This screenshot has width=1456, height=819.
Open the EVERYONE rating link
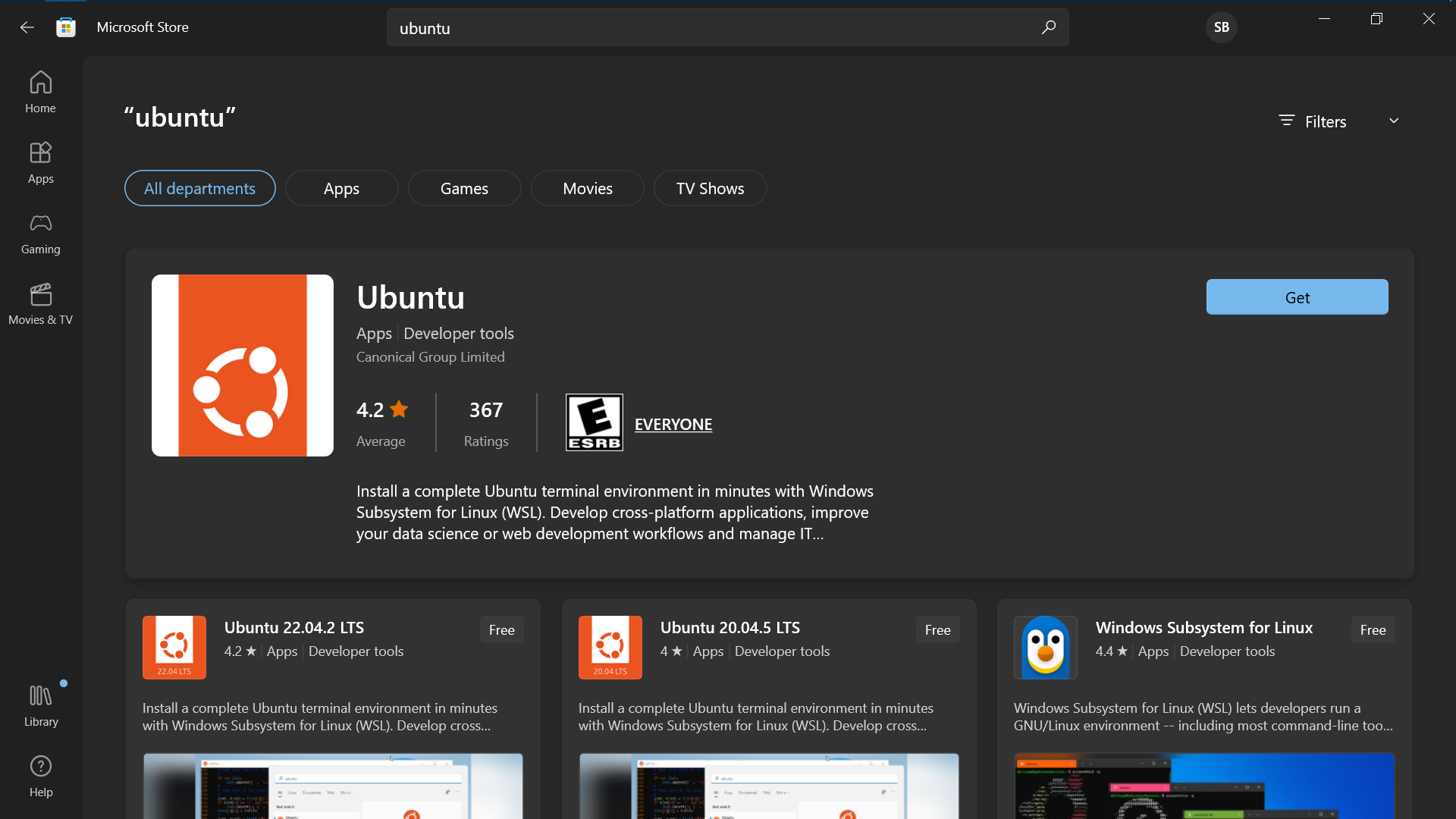(673, 425)
